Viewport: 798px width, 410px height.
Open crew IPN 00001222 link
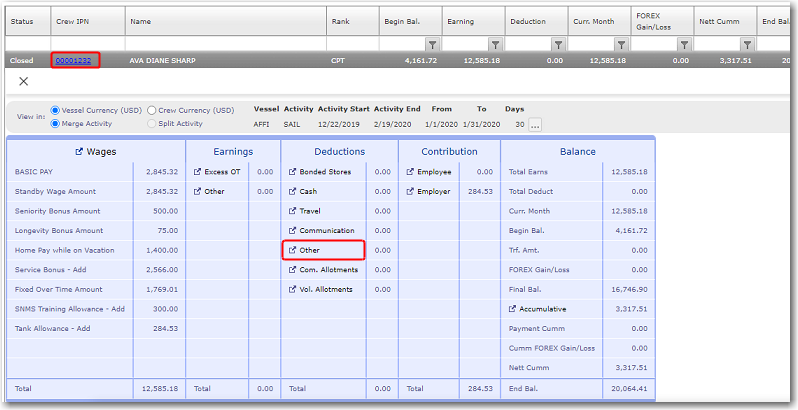pyautogui.click(x=75, y=60)
